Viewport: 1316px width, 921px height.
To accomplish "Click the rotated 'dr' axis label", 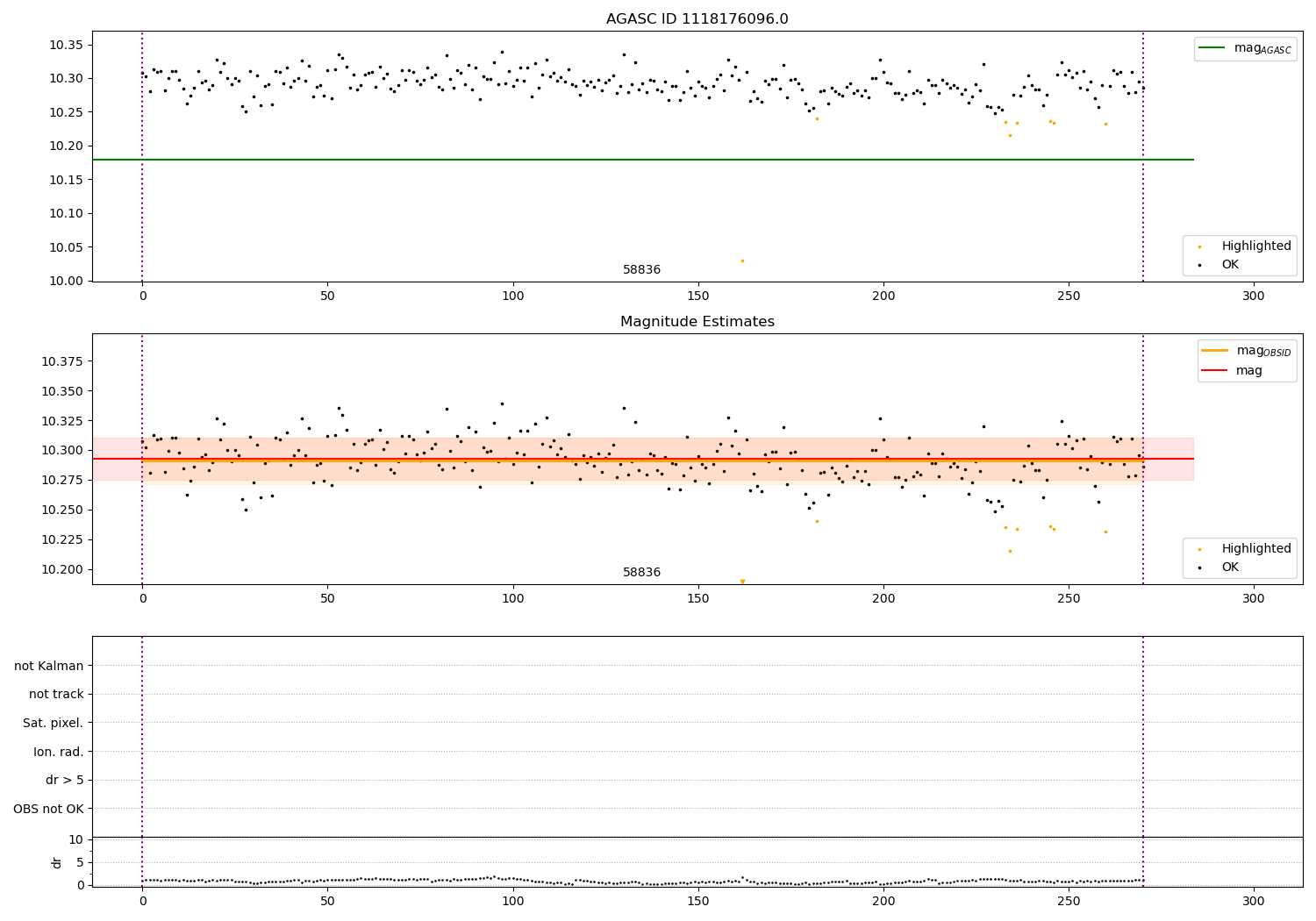I will tap(57, 862).
